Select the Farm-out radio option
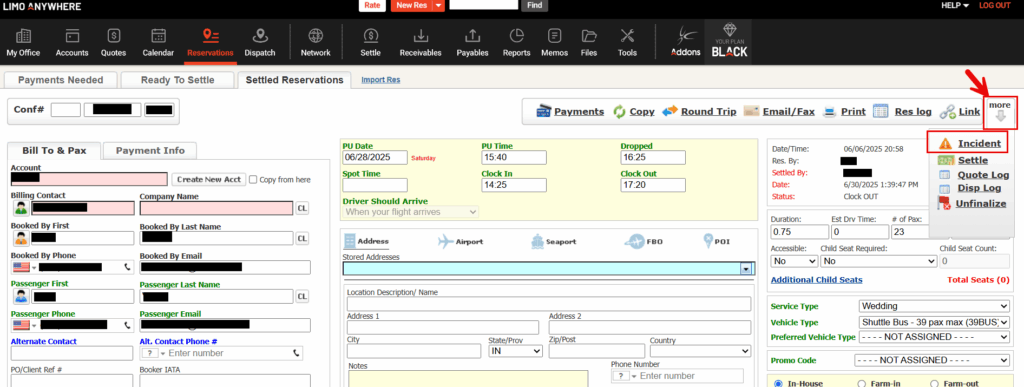Image resolution: width=1024 pixels, height=387 pixels. [934, 383]
